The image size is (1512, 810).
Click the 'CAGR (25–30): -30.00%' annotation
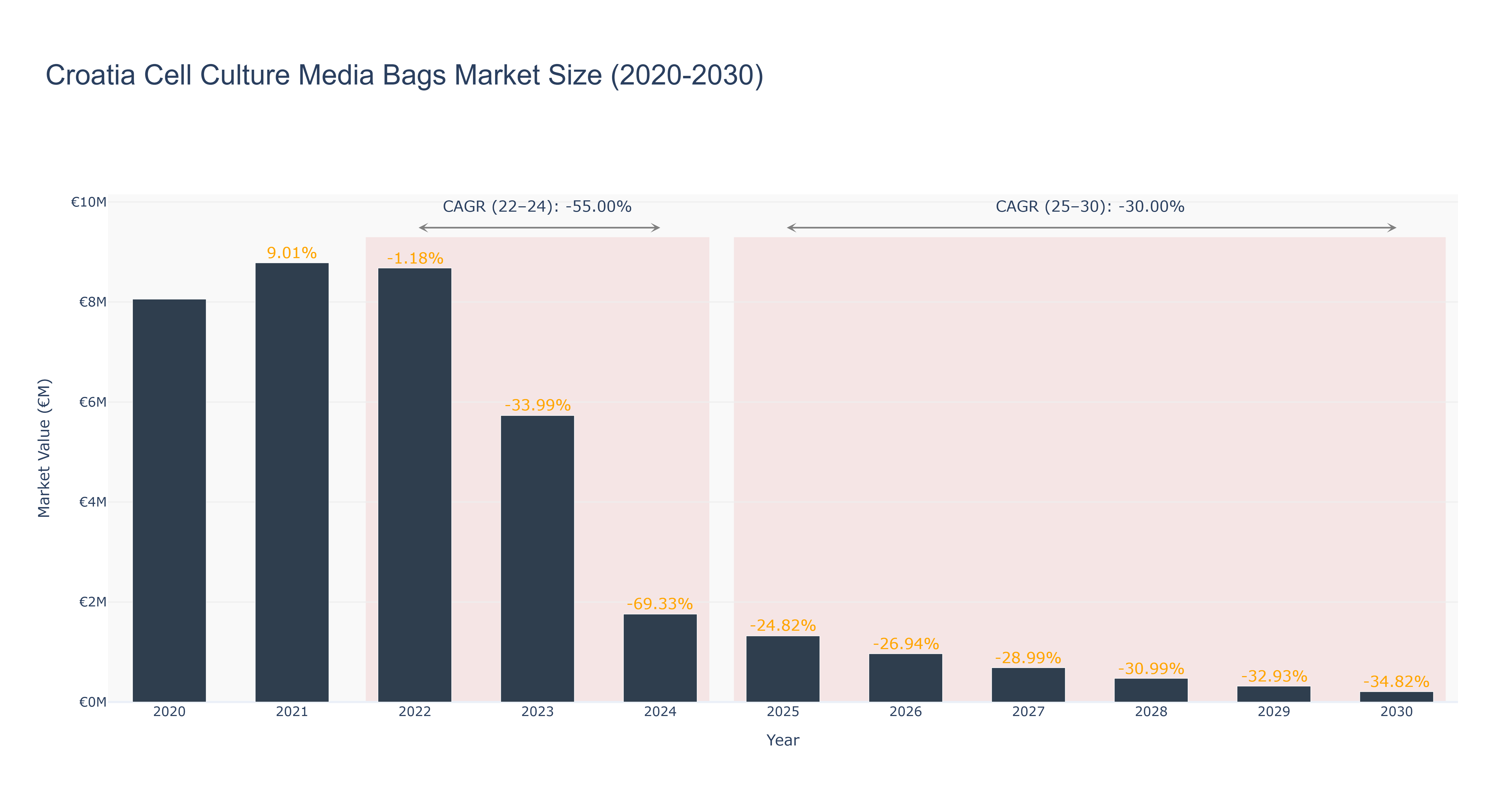[1090, 207]
